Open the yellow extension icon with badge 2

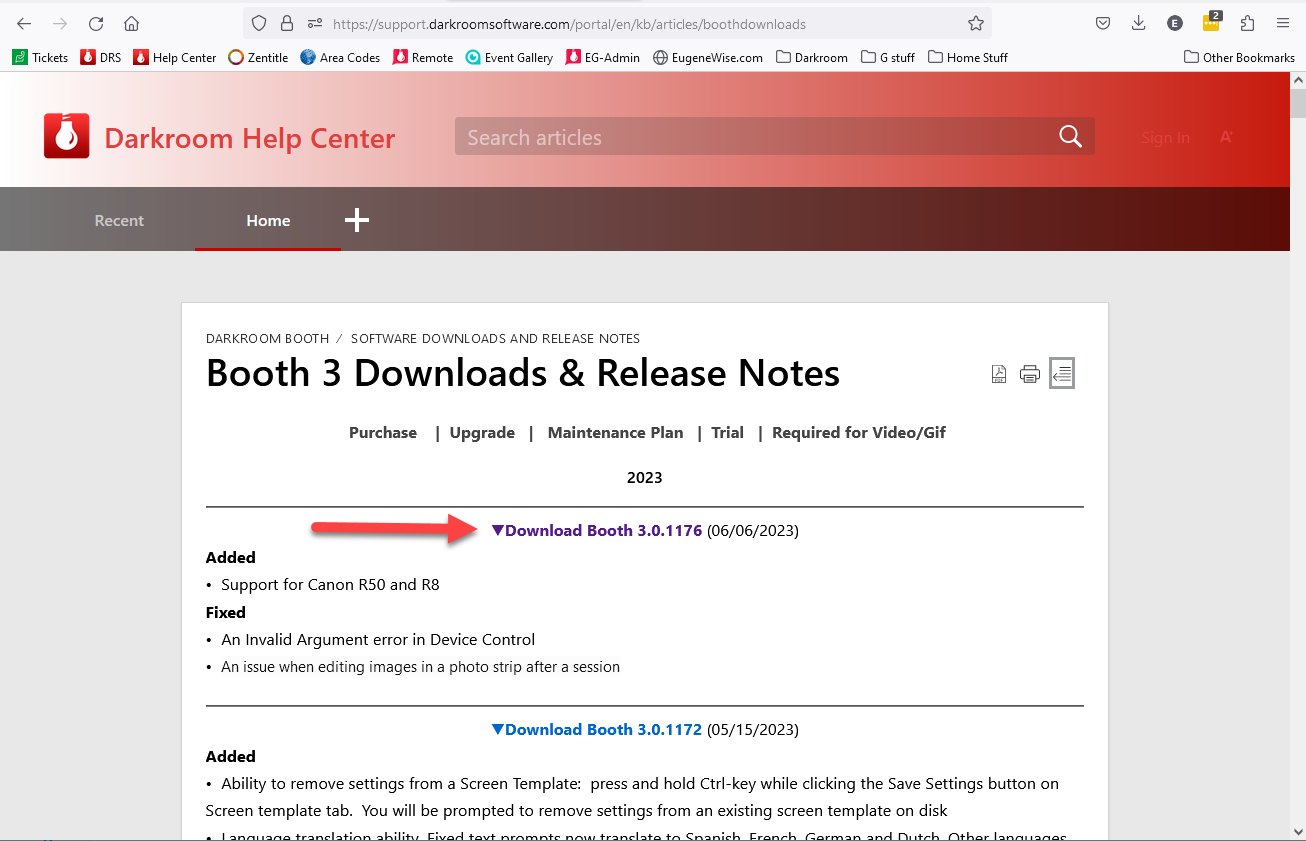pos(1211,22)
